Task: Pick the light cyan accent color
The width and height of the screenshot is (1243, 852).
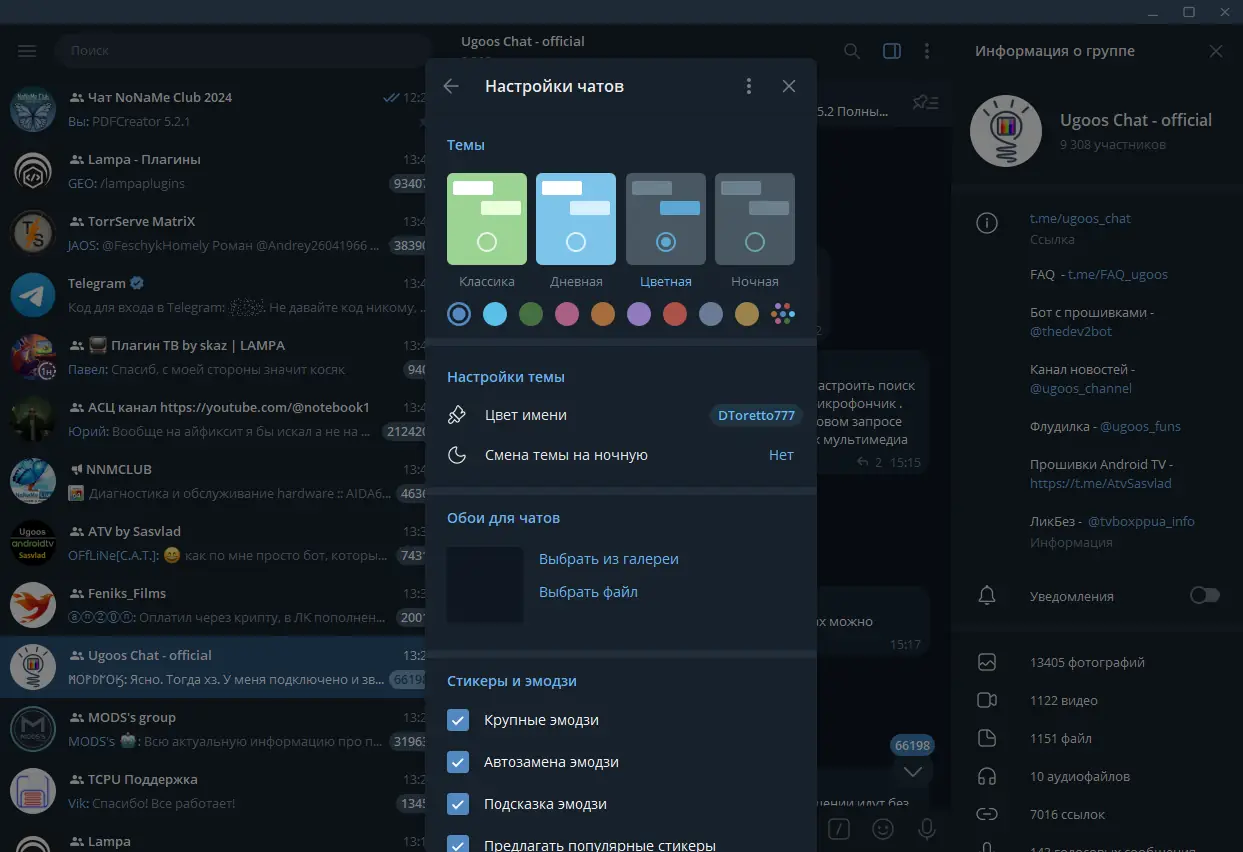Action: coord(495,314)
